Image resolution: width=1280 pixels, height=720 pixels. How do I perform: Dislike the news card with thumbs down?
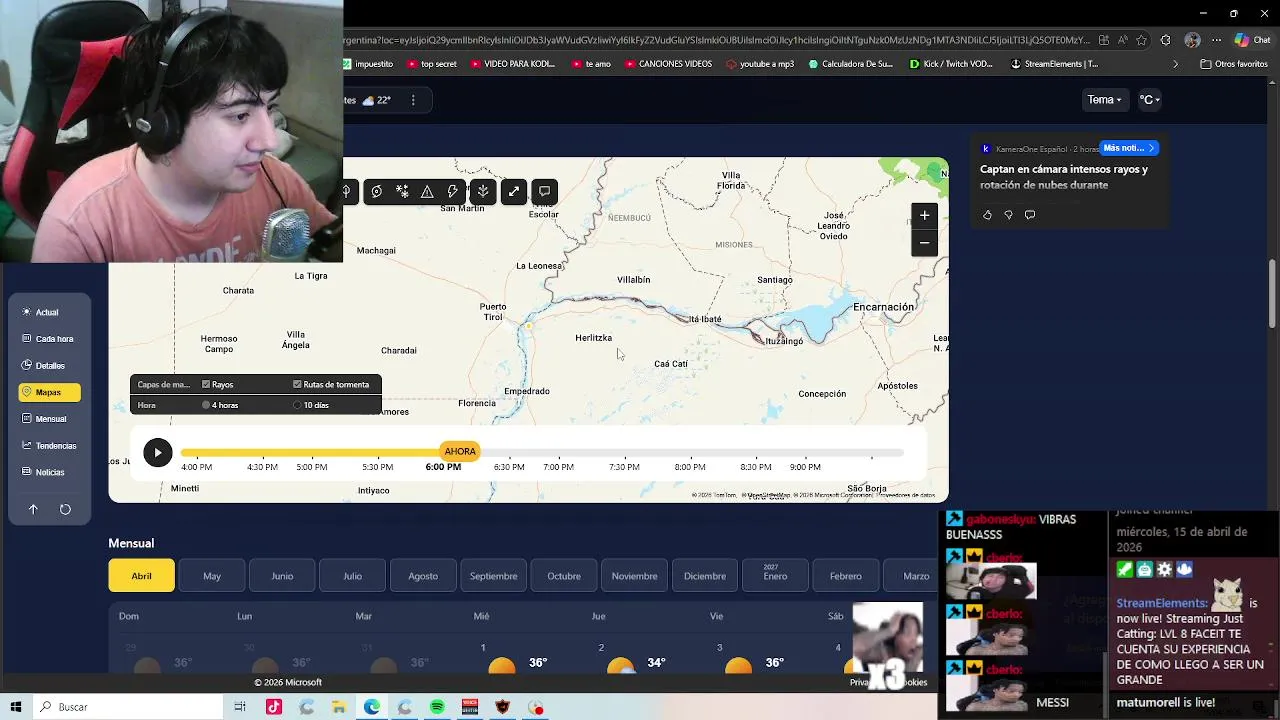(1008, 215)
